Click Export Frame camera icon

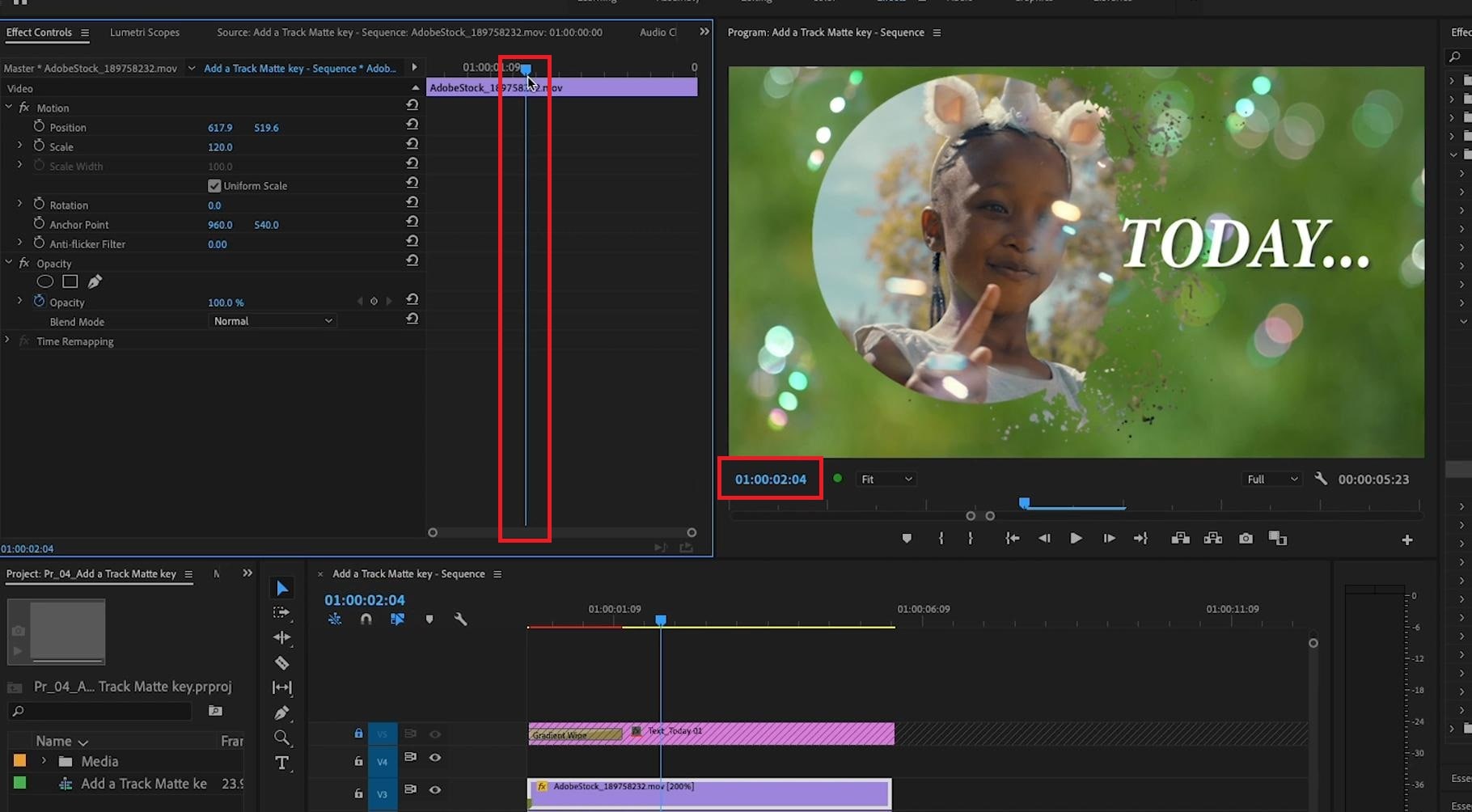[x=1246, y=539]
